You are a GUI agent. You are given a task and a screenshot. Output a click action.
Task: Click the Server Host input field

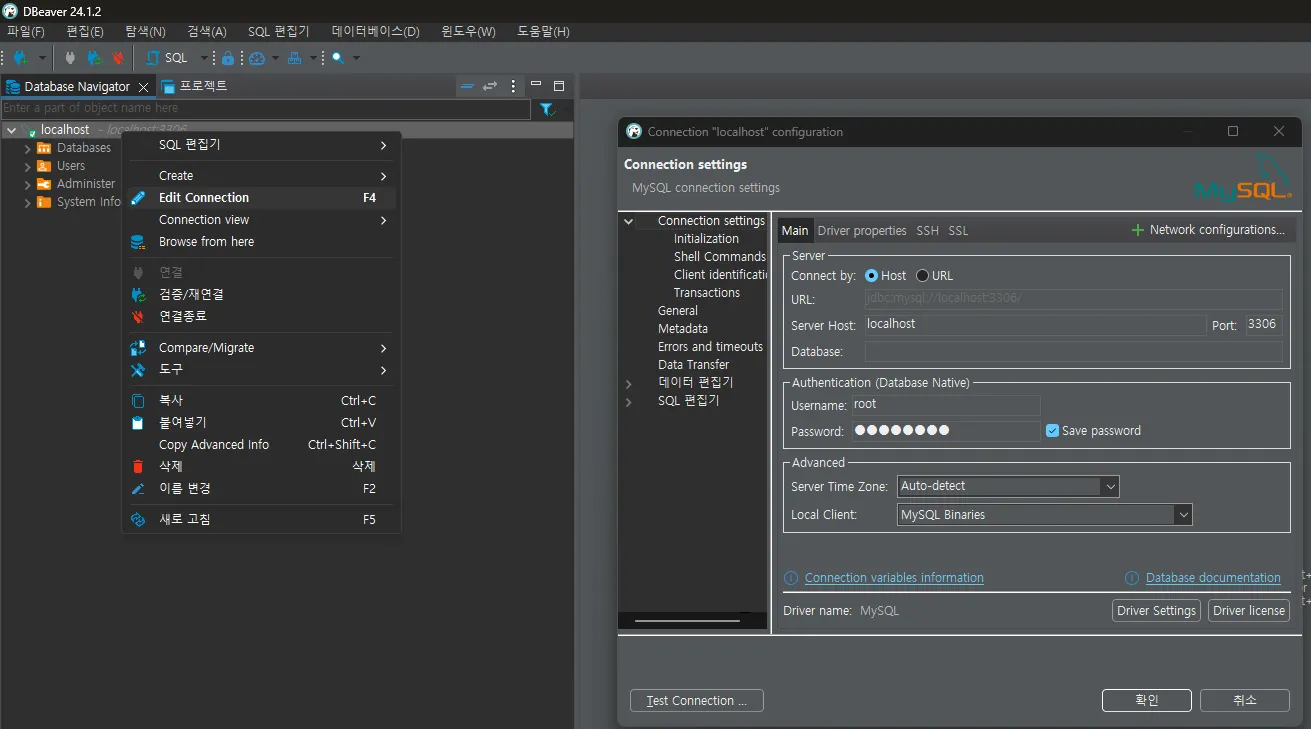point(1033,325)
